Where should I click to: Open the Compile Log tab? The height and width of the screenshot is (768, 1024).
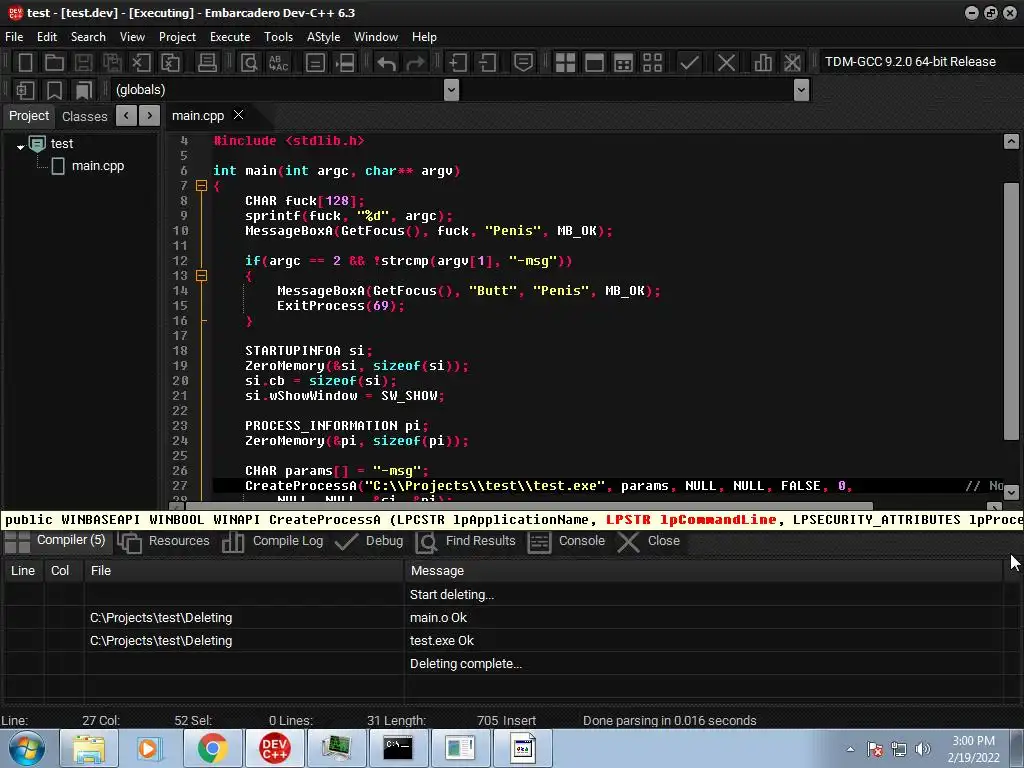[x=273, y=541]
